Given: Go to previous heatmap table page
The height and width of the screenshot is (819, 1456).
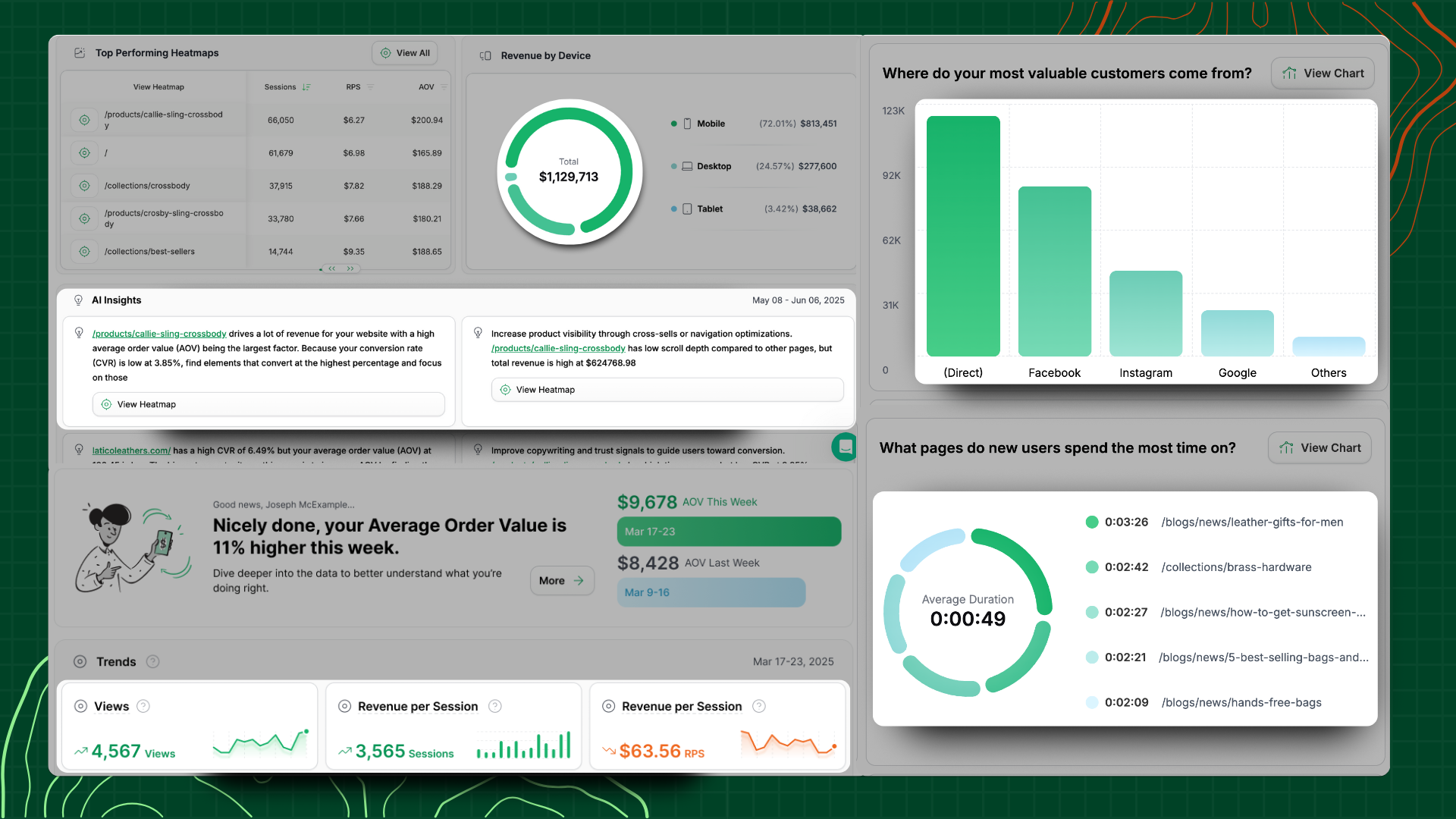Looking at the screenshot, I should [331, 268].
